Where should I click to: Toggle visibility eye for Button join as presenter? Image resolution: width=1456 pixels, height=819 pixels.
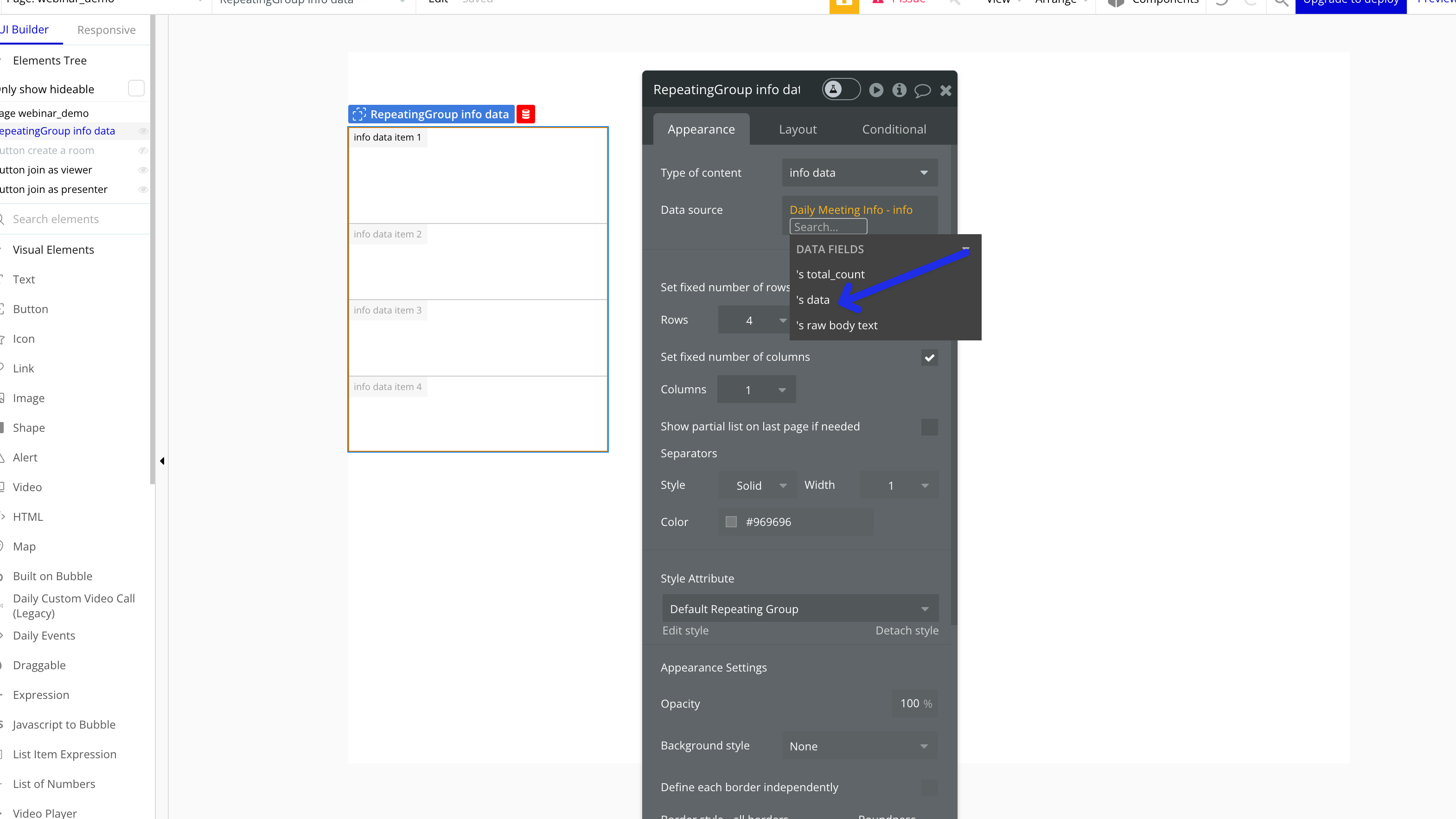pos(143,189)
